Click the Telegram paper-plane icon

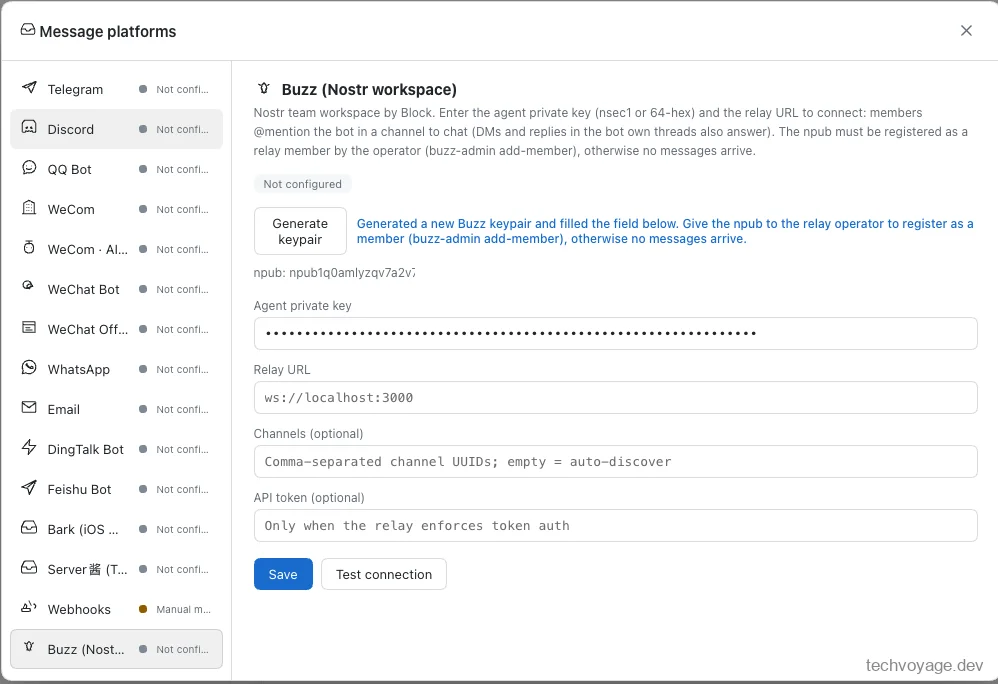pyautogui.click(x=29, y=88)
